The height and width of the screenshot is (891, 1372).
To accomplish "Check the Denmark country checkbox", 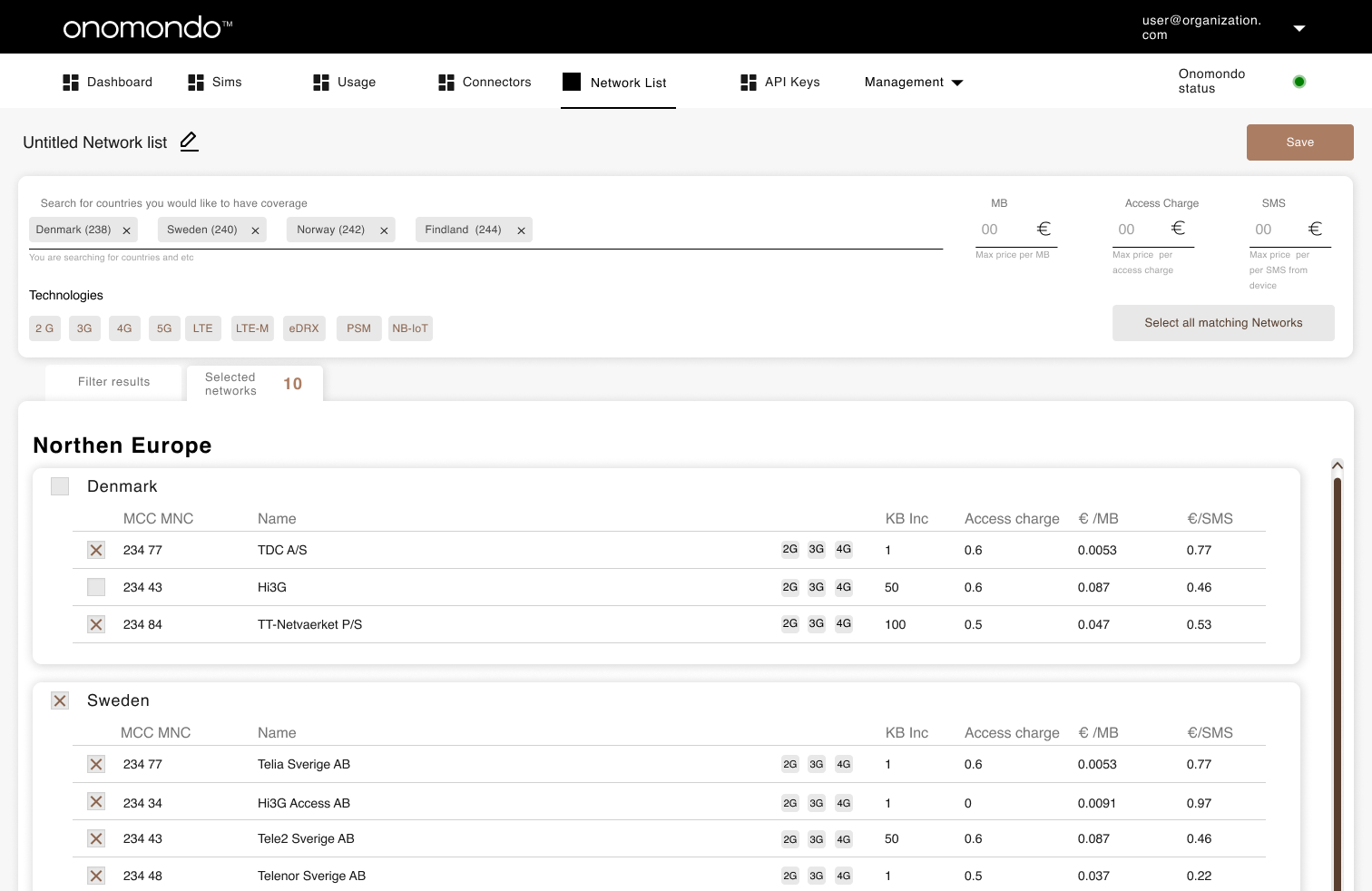I will coord(60,485).
